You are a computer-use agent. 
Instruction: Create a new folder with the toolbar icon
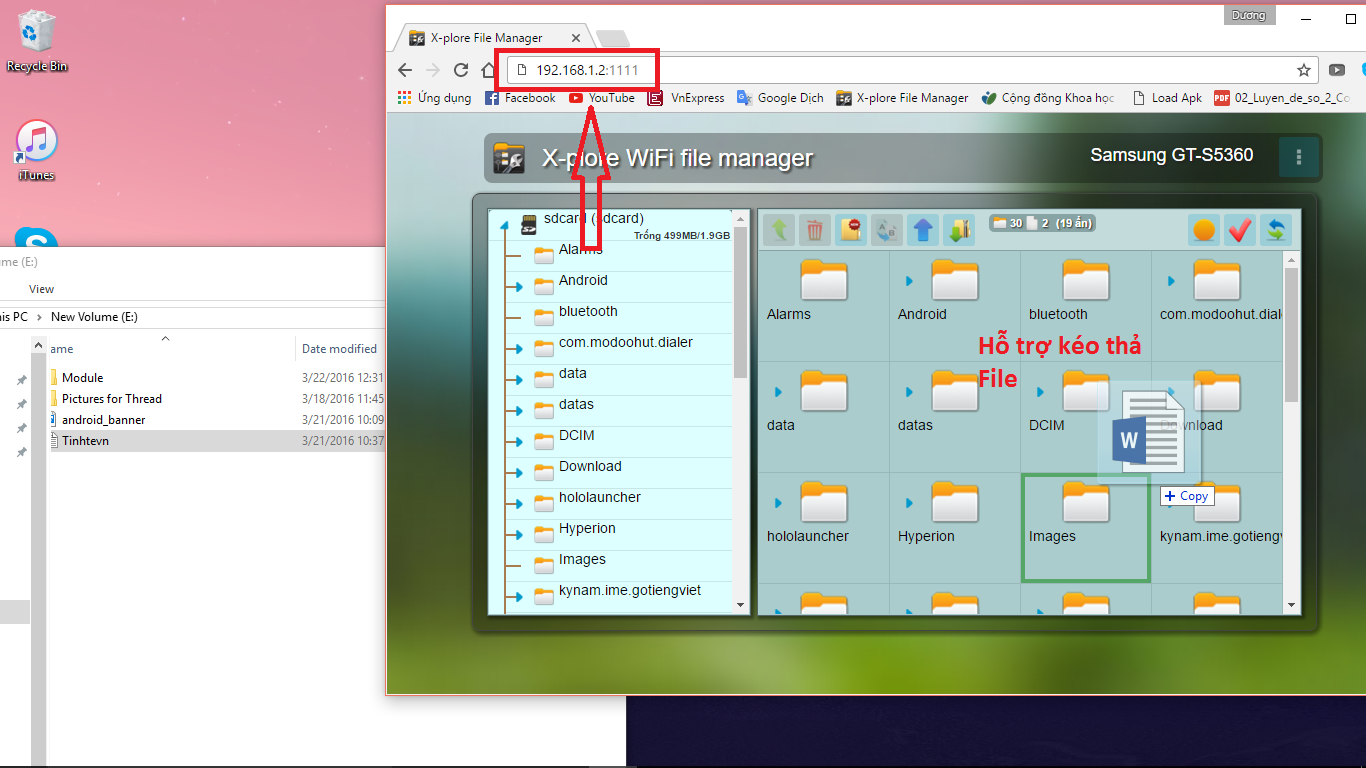pos(851,230)
